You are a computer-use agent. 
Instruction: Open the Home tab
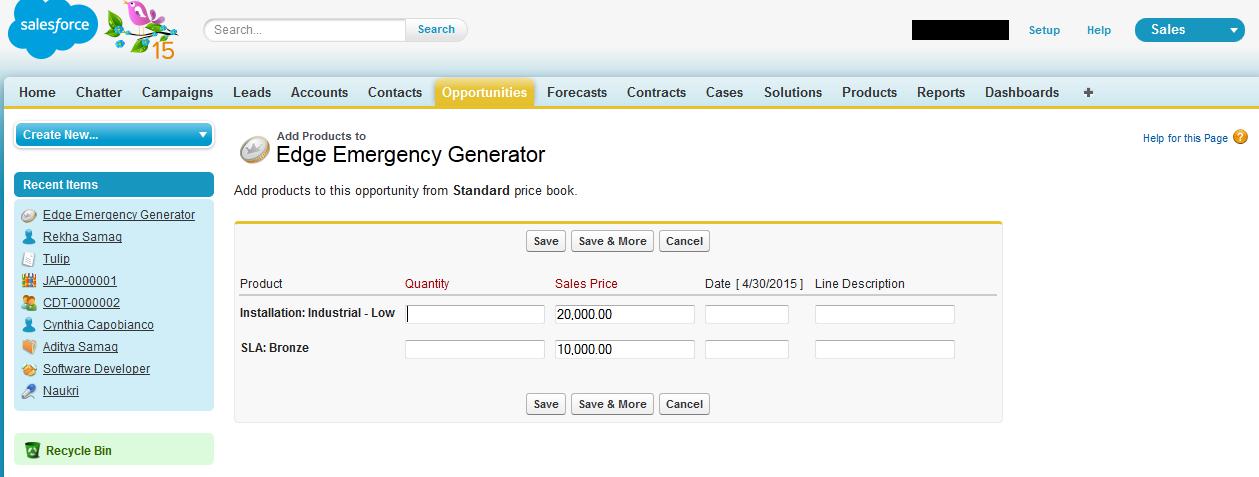pos(37,92)
